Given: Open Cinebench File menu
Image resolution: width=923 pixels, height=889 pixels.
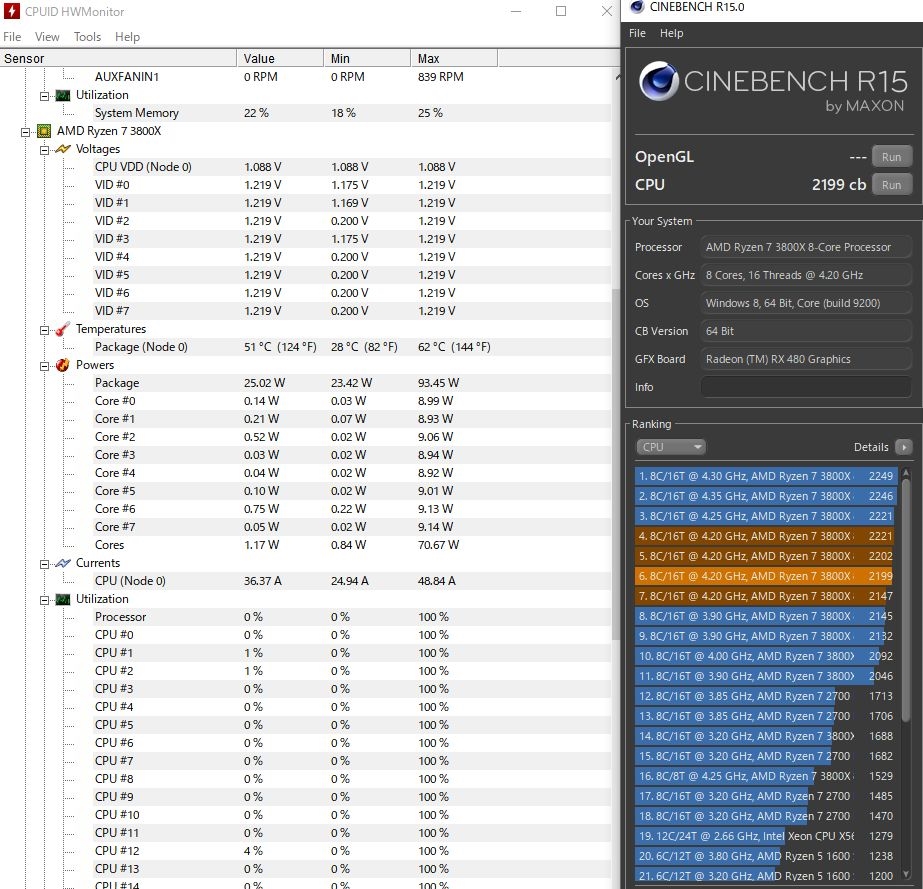Looking at the screenshot, I should [x=637, y=33].
